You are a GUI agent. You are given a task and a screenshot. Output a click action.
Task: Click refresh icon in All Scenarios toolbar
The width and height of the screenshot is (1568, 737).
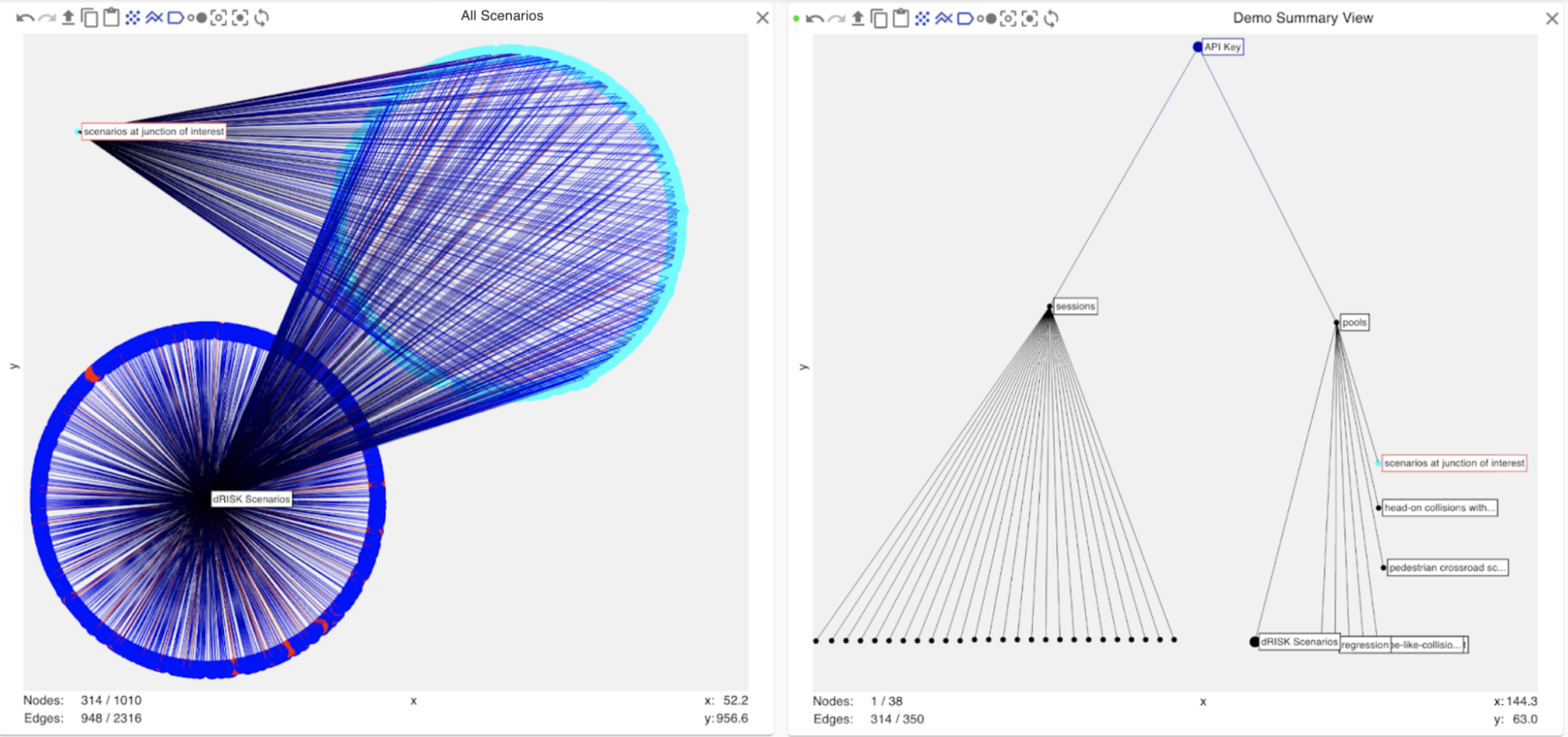click(262, 17)
